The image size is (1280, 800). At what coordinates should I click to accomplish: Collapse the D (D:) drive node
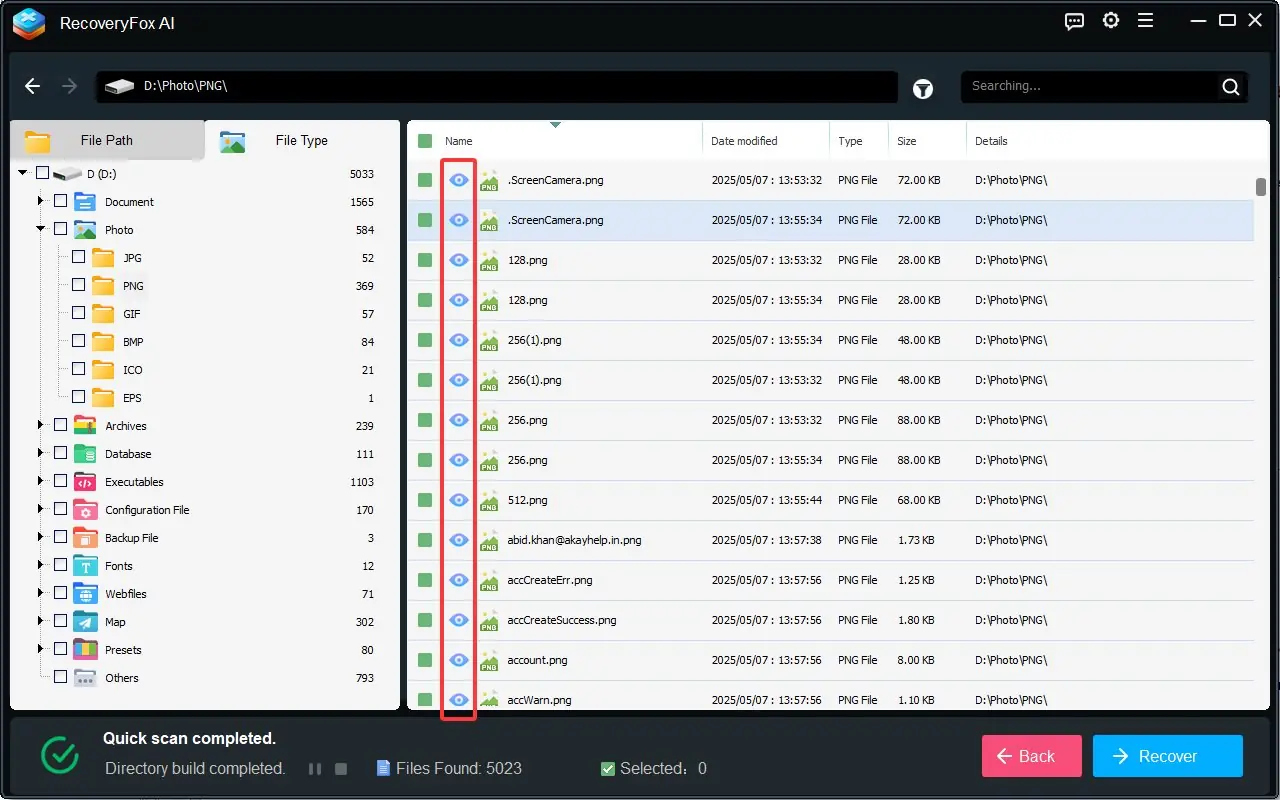23,173
